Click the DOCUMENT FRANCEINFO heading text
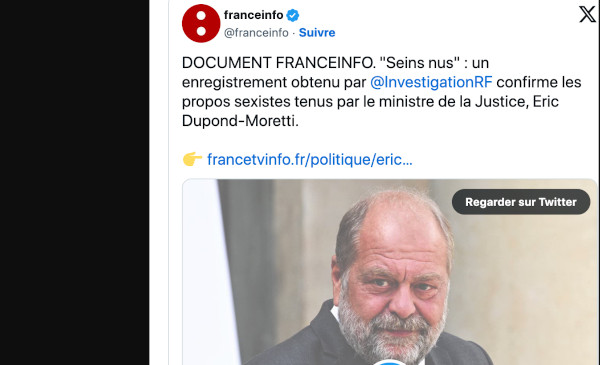Image resolution: width=600 pixels, height=365 pixels. pos(279,63)
